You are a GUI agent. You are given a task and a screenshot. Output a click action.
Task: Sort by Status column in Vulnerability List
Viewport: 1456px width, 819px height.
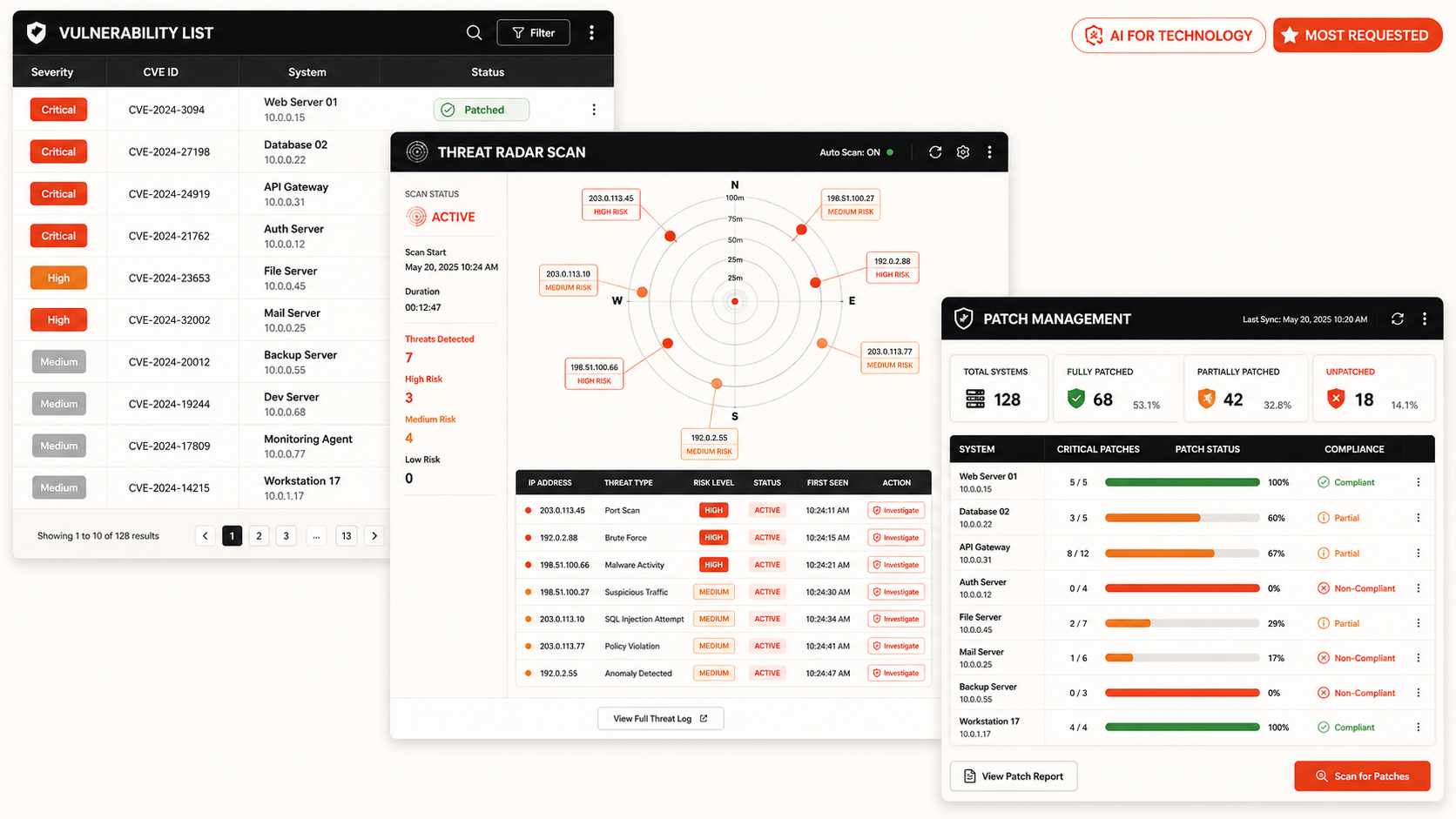(x=488, y=72)
